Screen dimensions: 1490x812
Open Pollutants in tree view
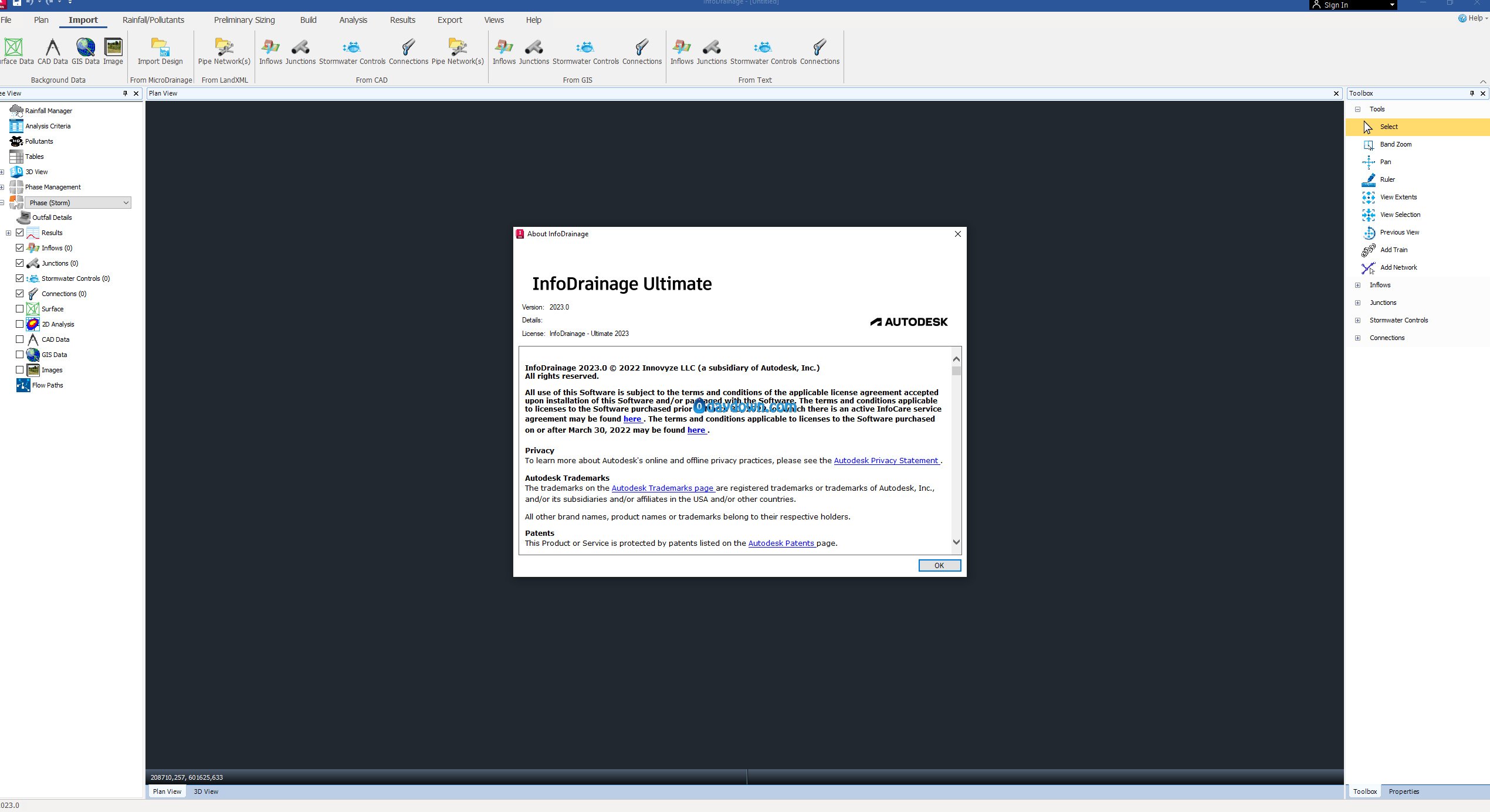pos(32,141)
